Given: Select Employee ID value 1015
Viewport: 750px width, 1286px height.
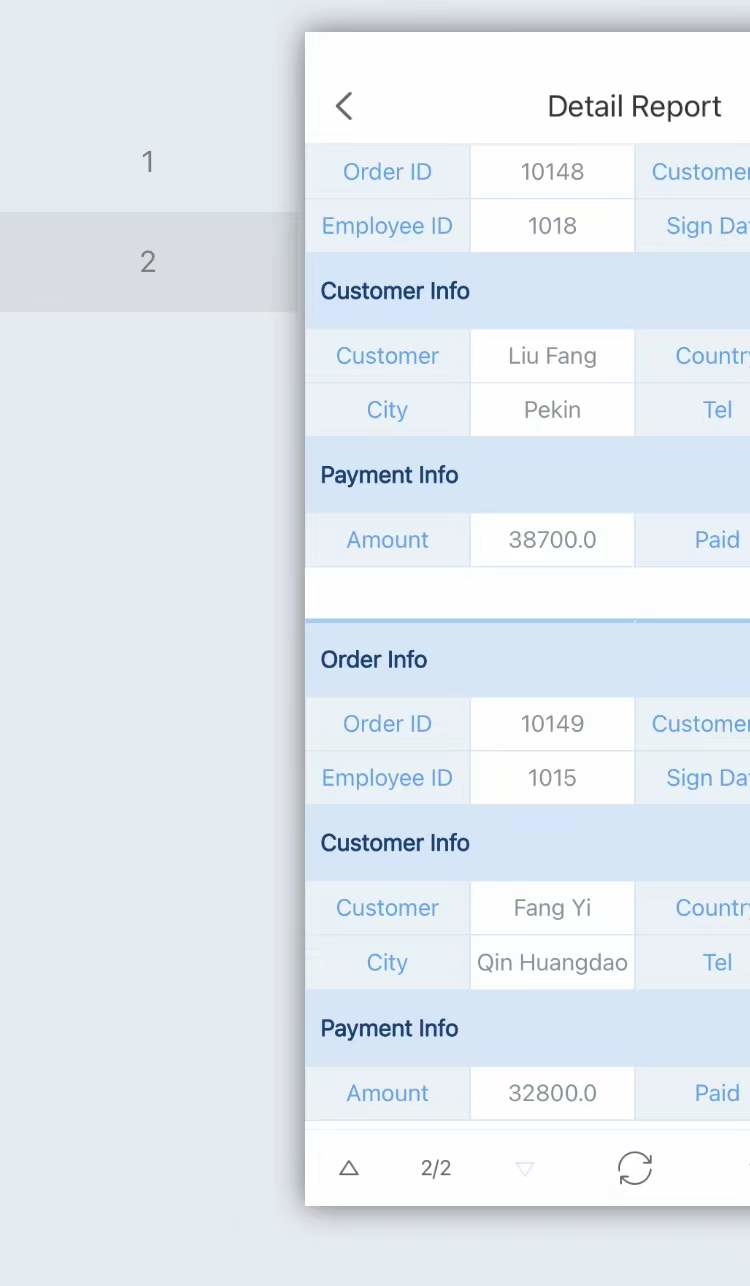Looking at the screenshot, I should pos(552,778).
